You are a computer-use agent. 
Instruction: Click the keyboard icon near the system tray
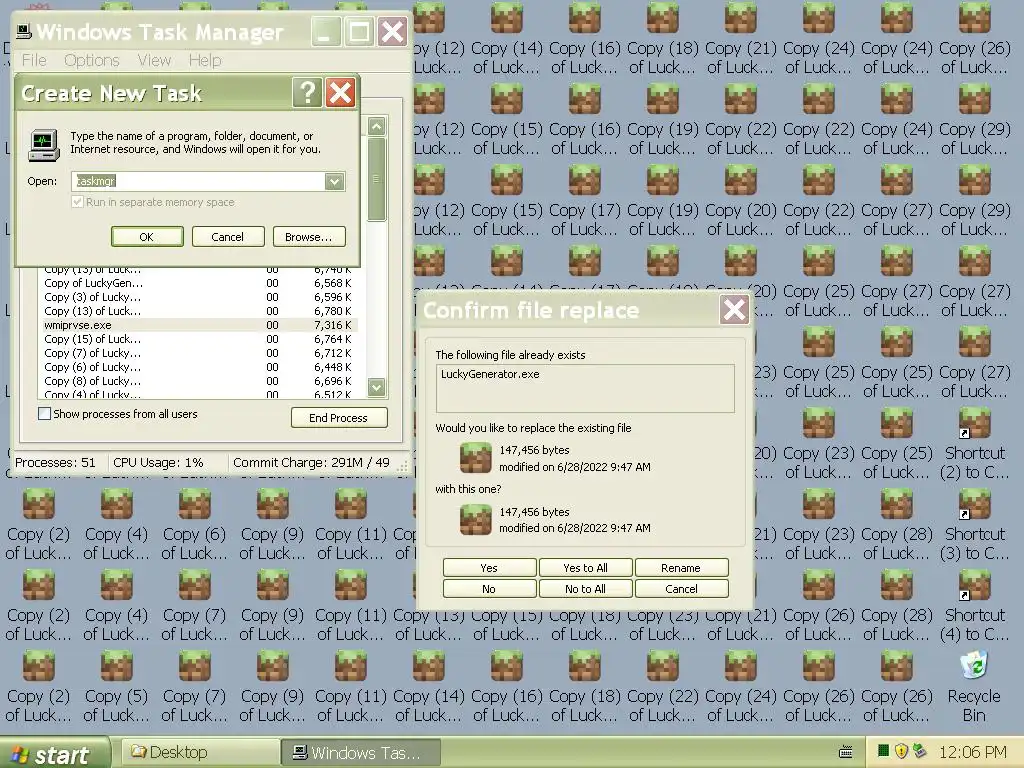point(846,752)
